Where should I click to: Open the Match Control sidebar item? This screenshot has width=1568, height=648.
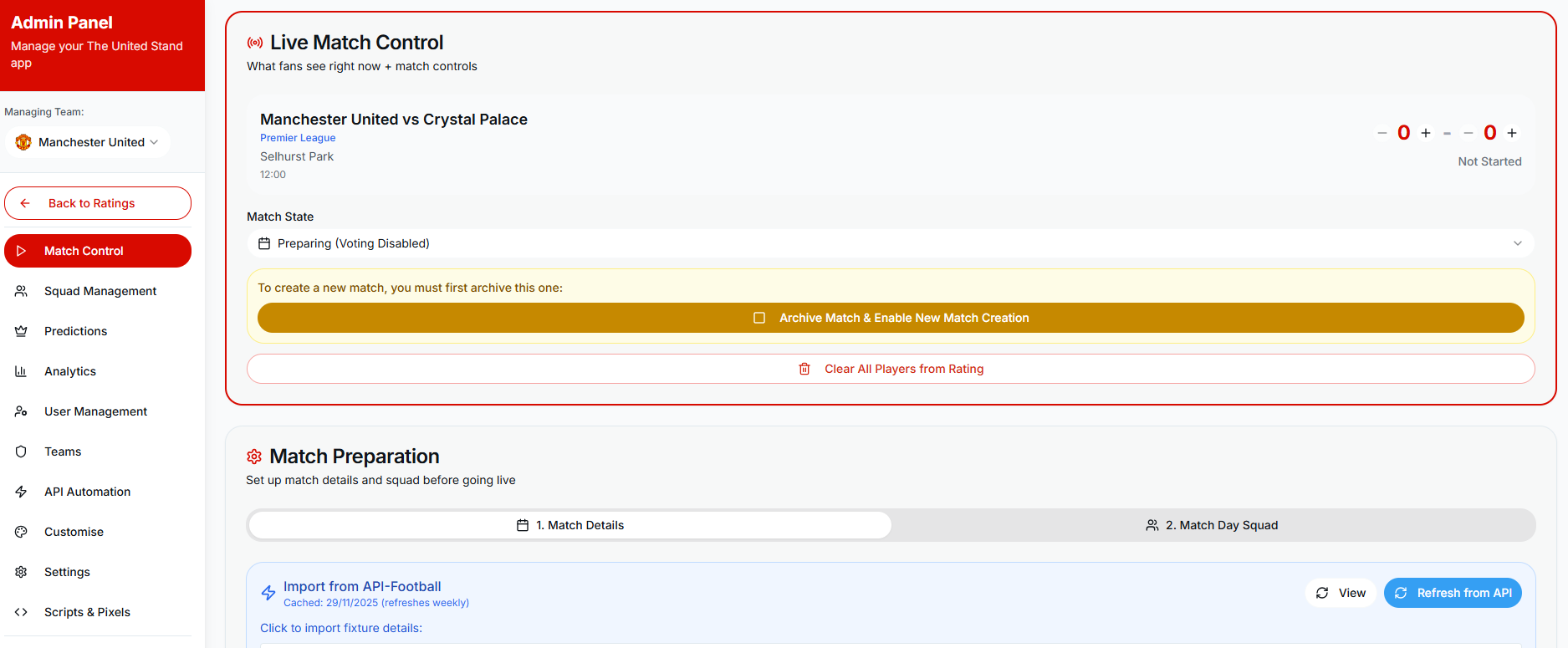[x=98, y=251]
